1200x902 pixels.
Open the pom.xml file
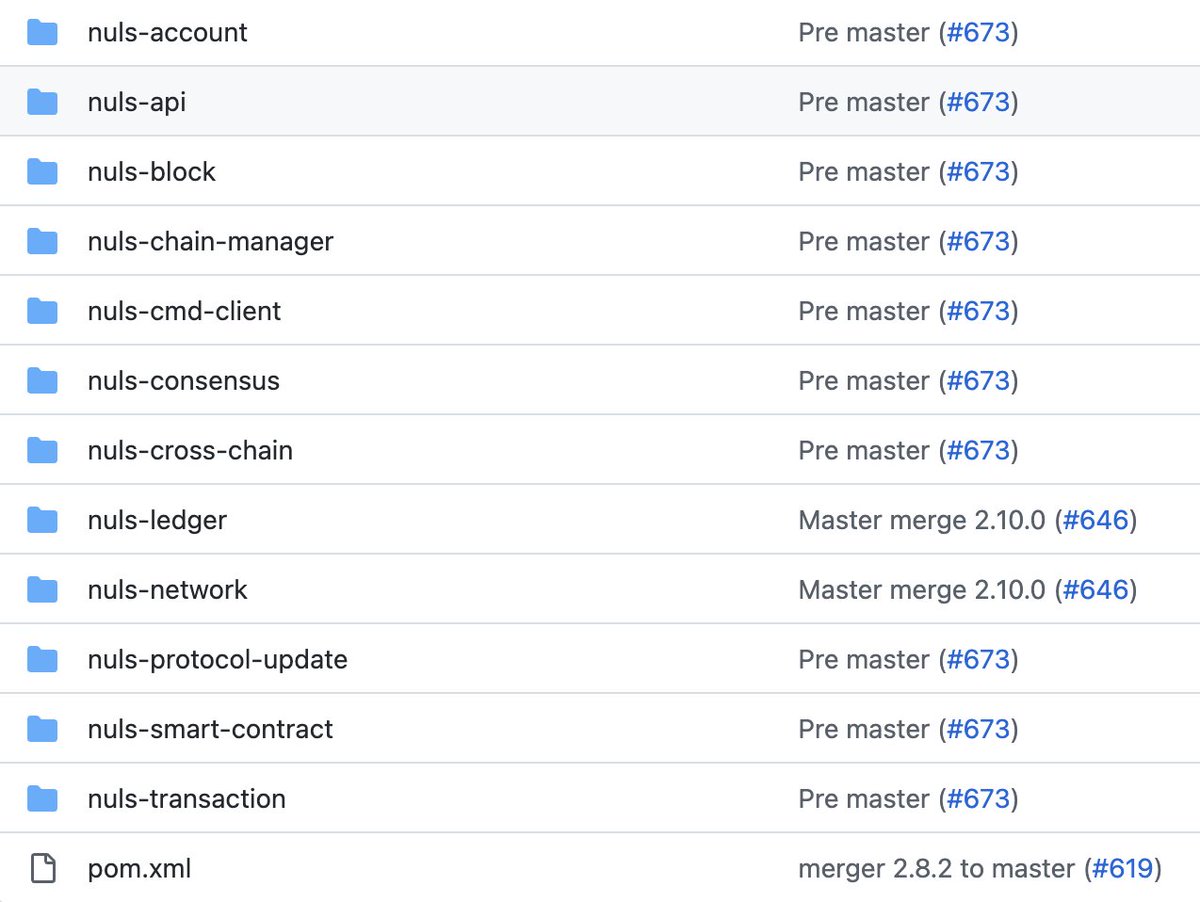pyautogui.click(x=139, y=868)
